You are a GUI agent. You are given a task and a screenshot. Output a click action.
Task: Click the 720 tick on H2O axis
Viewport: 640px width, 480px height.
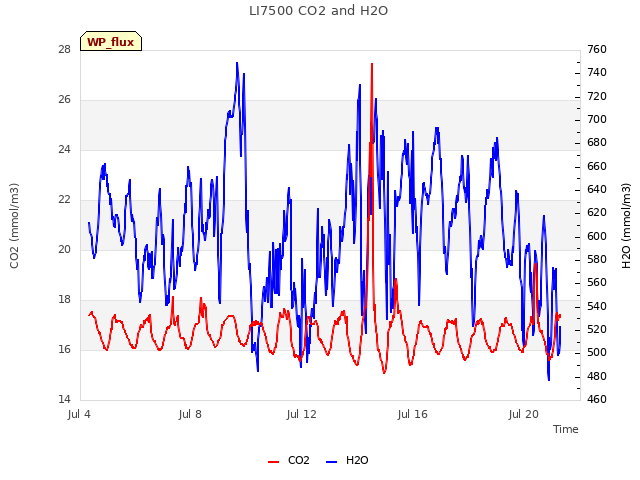pos(597,96)
